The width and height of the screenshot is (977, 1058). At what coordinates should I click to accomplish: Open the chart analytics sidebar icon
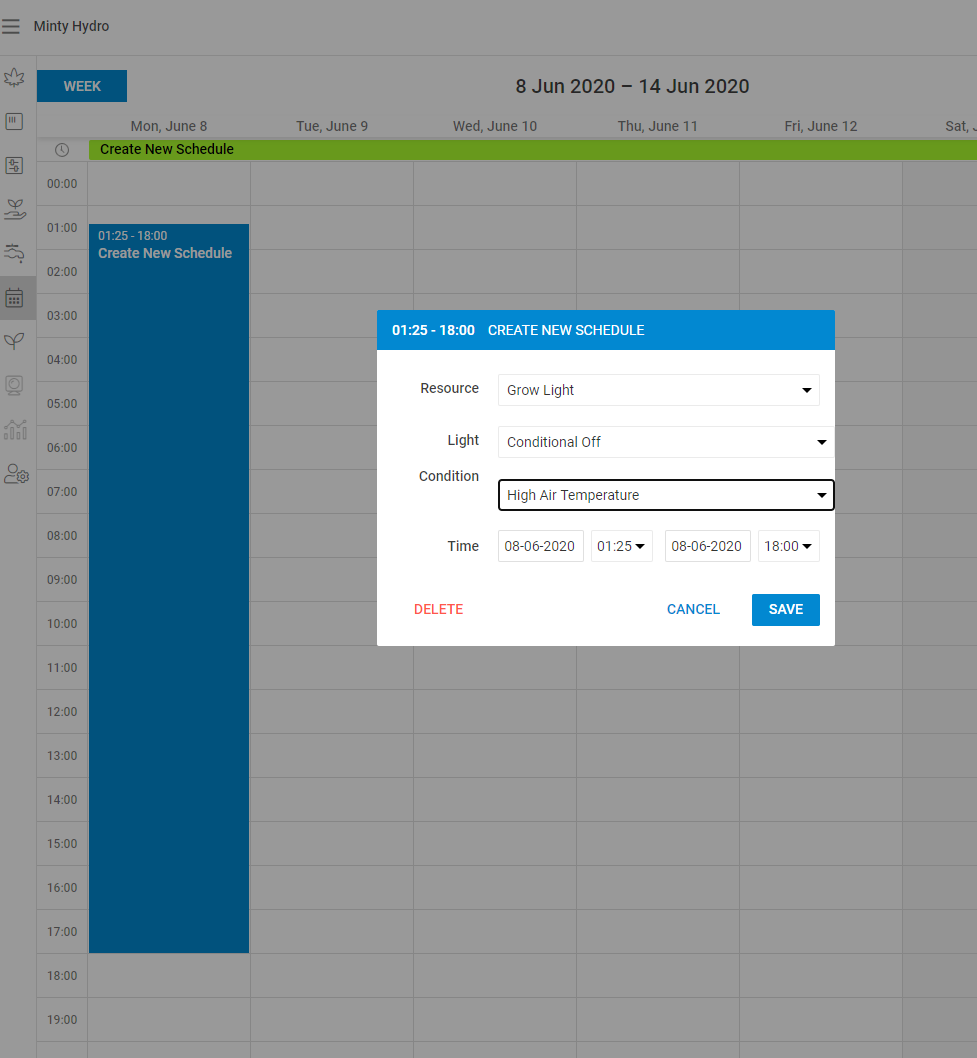(14, 429)
